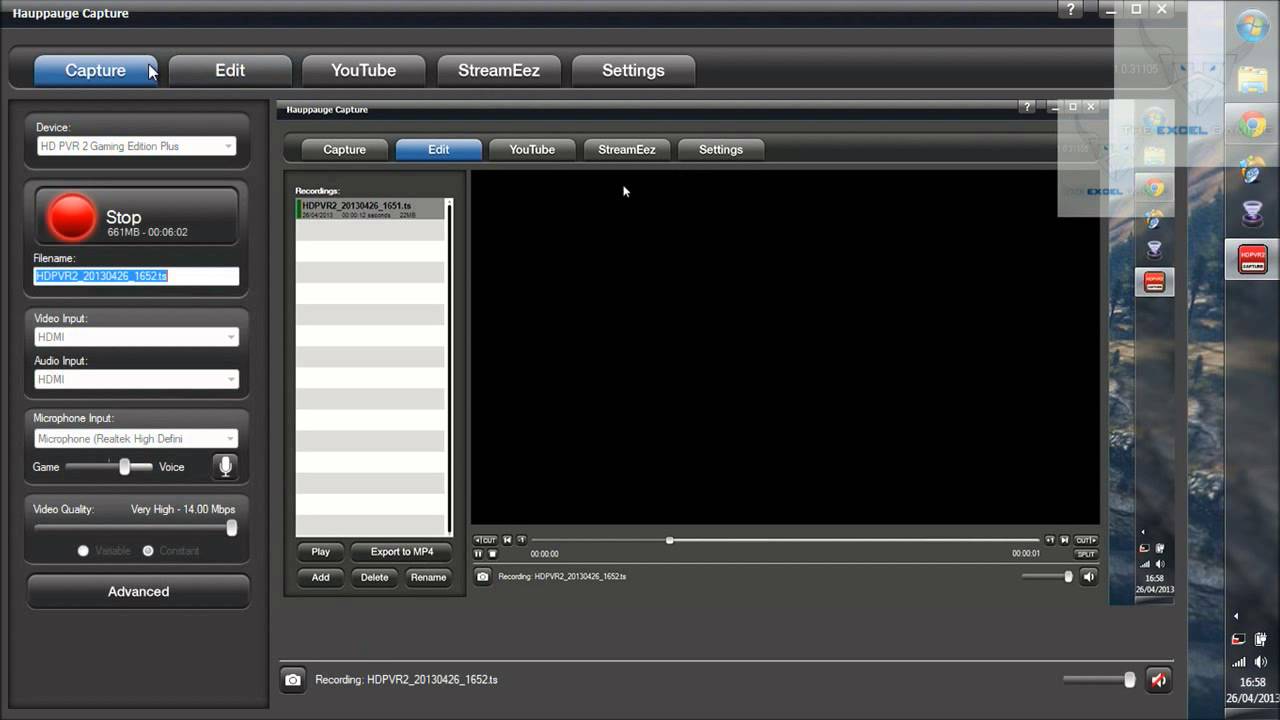Click the inner window's volume slider
This screenshot has width=1280, height=720.
pyautogui.click(x=1047, y=577)
